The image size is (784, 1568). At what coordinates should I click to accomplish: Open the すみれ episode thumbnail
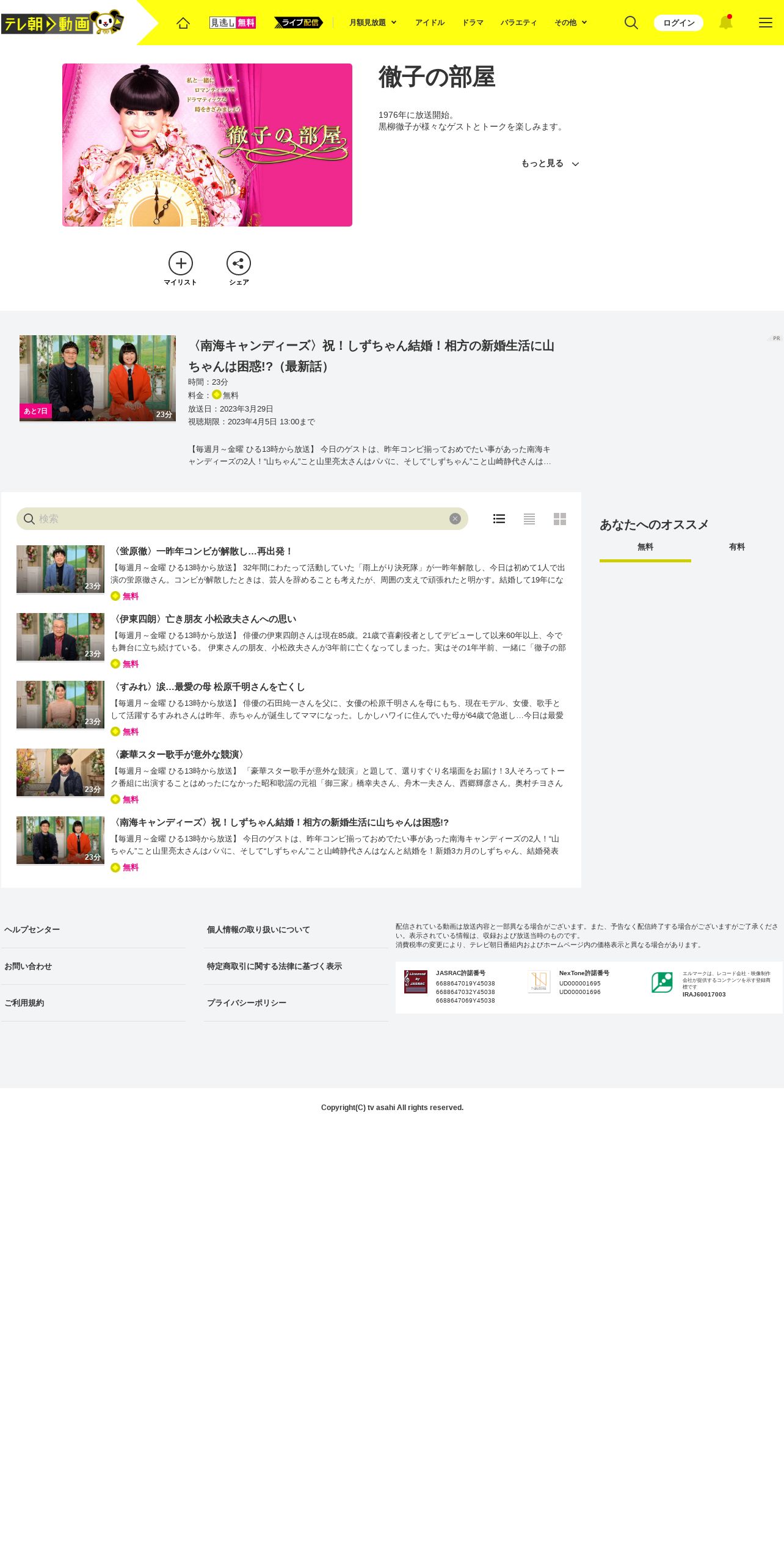coord(60,705)
